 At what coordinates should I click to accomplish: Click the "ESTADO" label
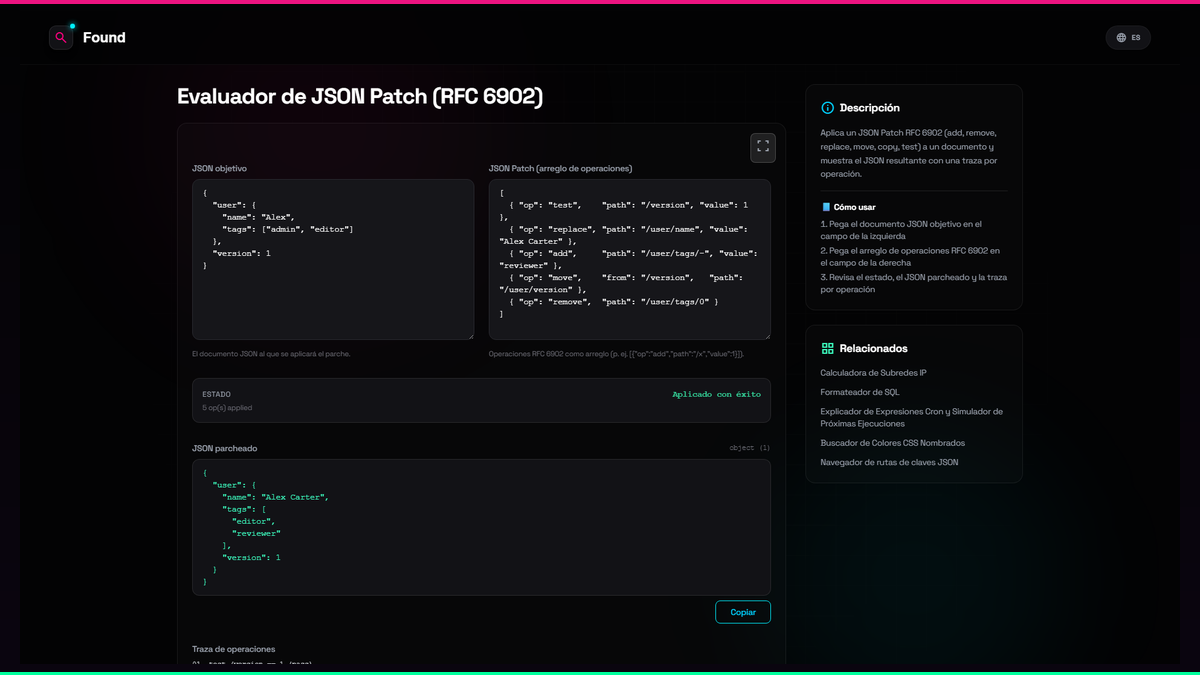[x=216, y=394]
